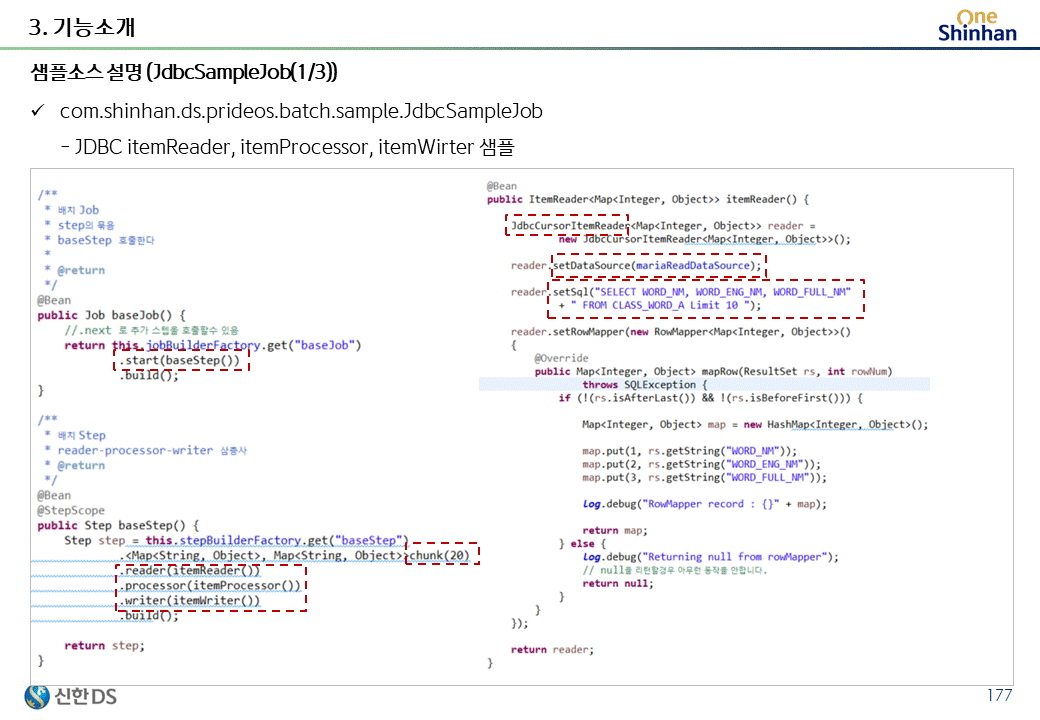Click the 'baseStep 호출한다' comment
Screen dimensions: 1040x720
point(105,240)
